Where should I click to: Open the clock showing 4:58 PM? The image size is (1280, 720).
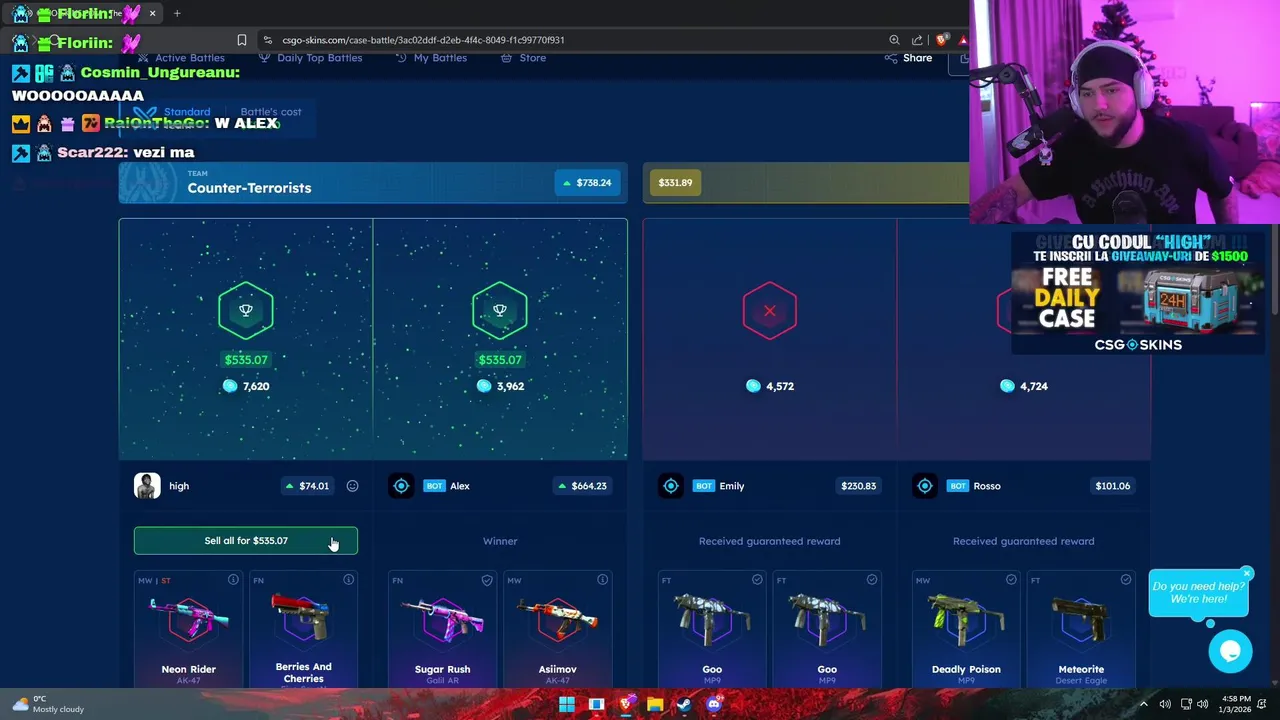coord(1236,704)
